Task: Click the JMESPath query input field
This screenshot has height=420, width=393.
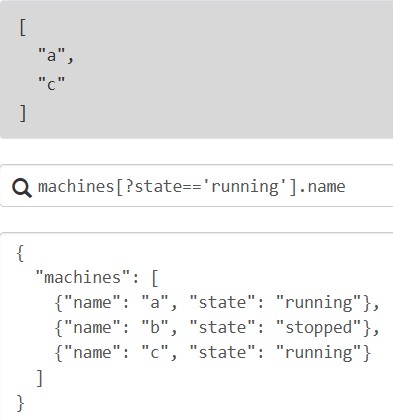Action: coord(197,186)
